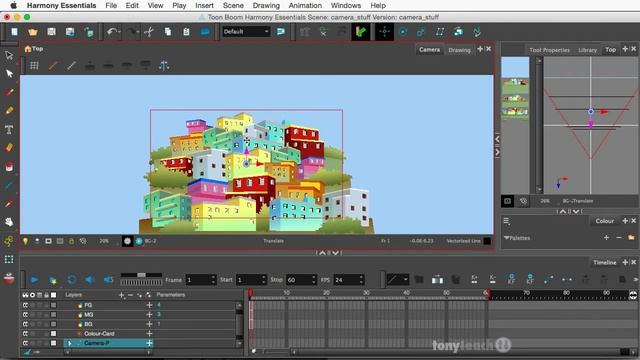Select the Text tool

[x=9, y=129]
